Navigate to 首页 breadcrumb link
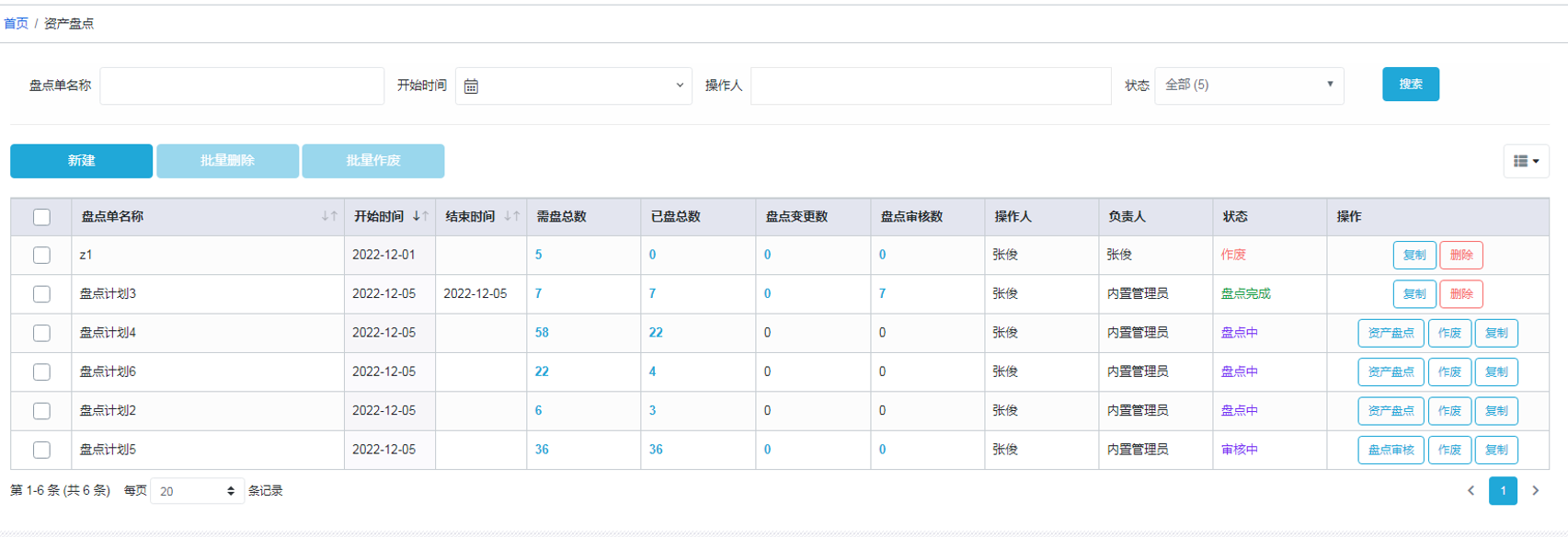Screen dimensions: 1568x537 pos(16,23)
